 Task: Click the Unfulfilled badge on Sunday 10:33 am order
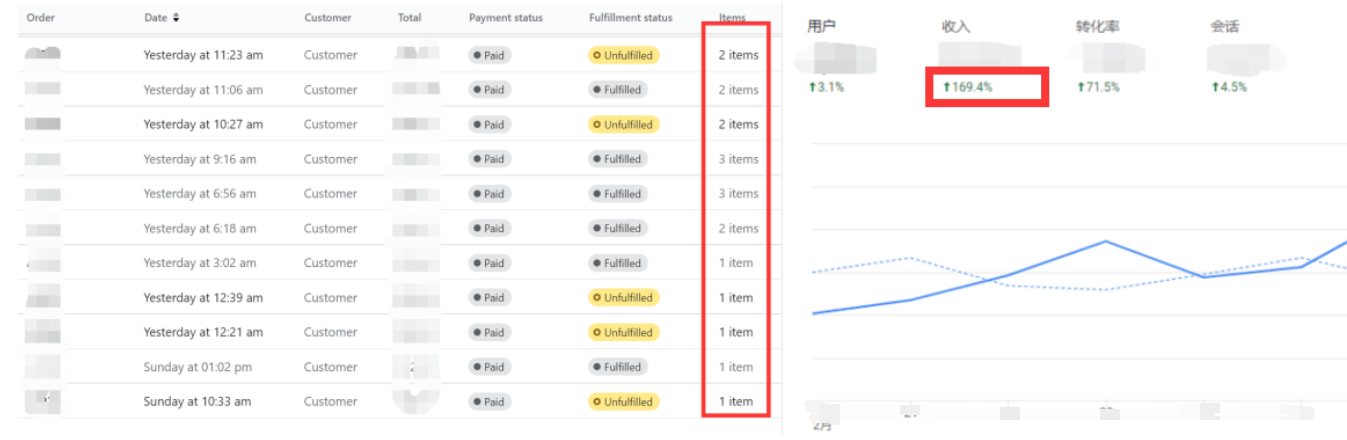pyautogui.click(x=623, y=402)
